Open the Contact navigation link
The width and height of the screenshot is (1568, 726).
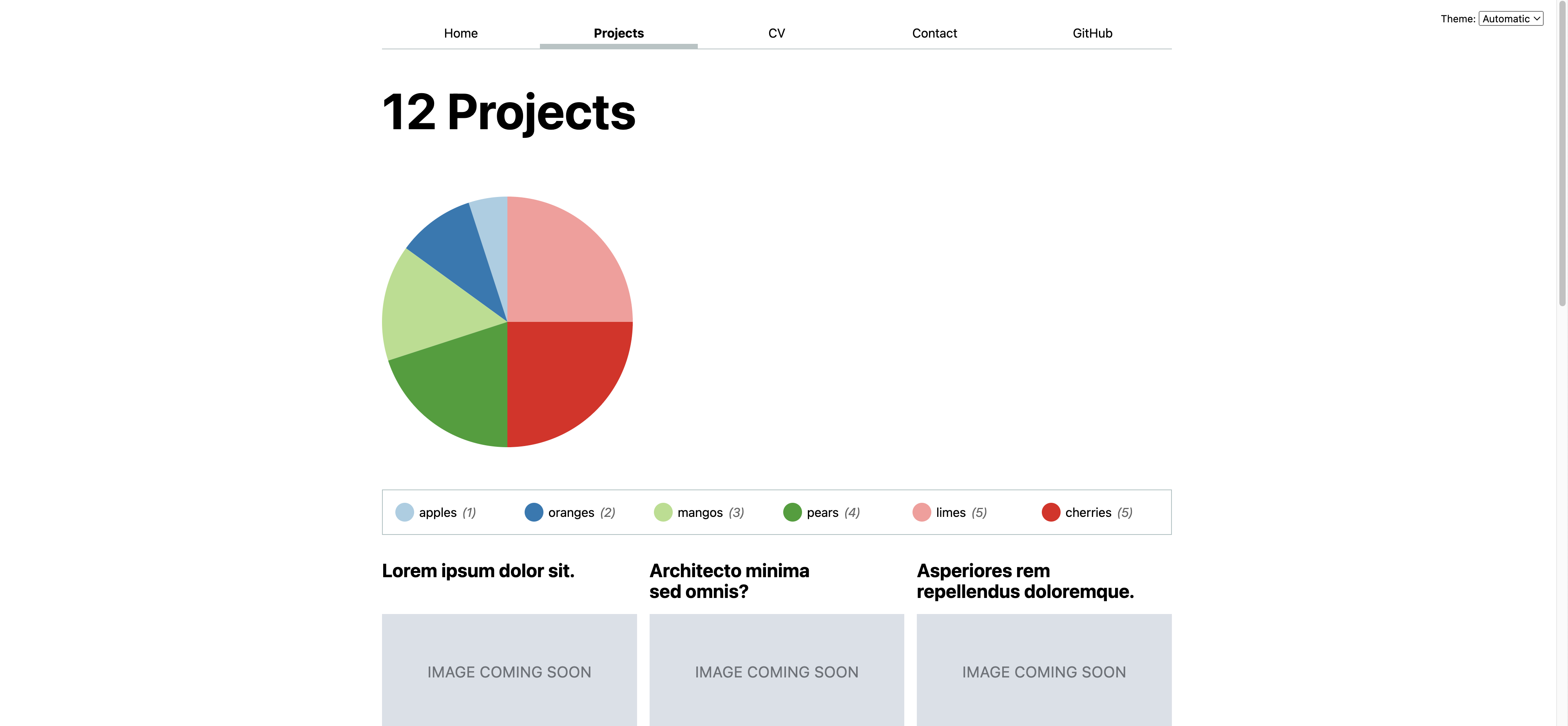934,33
